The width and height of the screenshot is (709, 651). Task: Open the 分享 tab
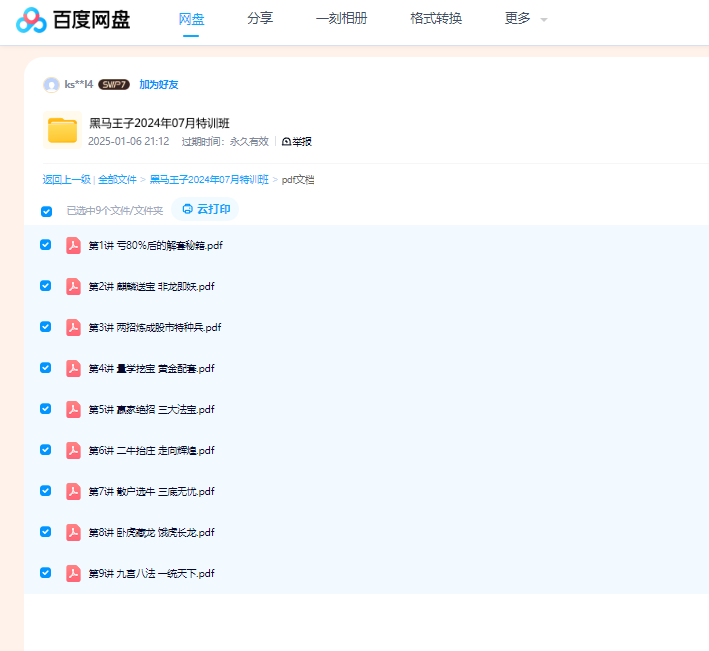click(260, 19)
